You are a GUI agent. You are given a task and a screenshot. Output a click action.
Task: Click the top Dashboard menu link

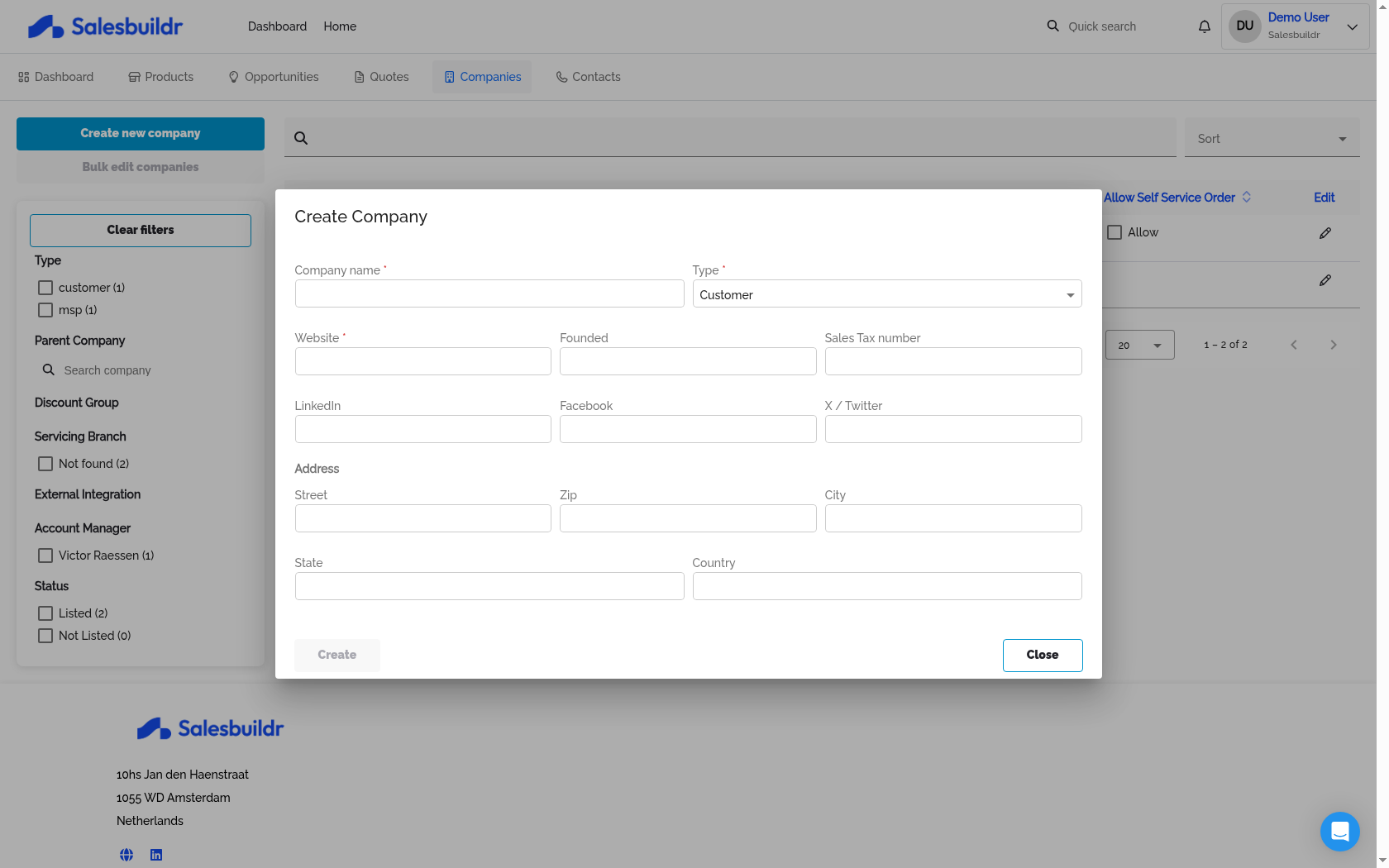pos(277,26)
